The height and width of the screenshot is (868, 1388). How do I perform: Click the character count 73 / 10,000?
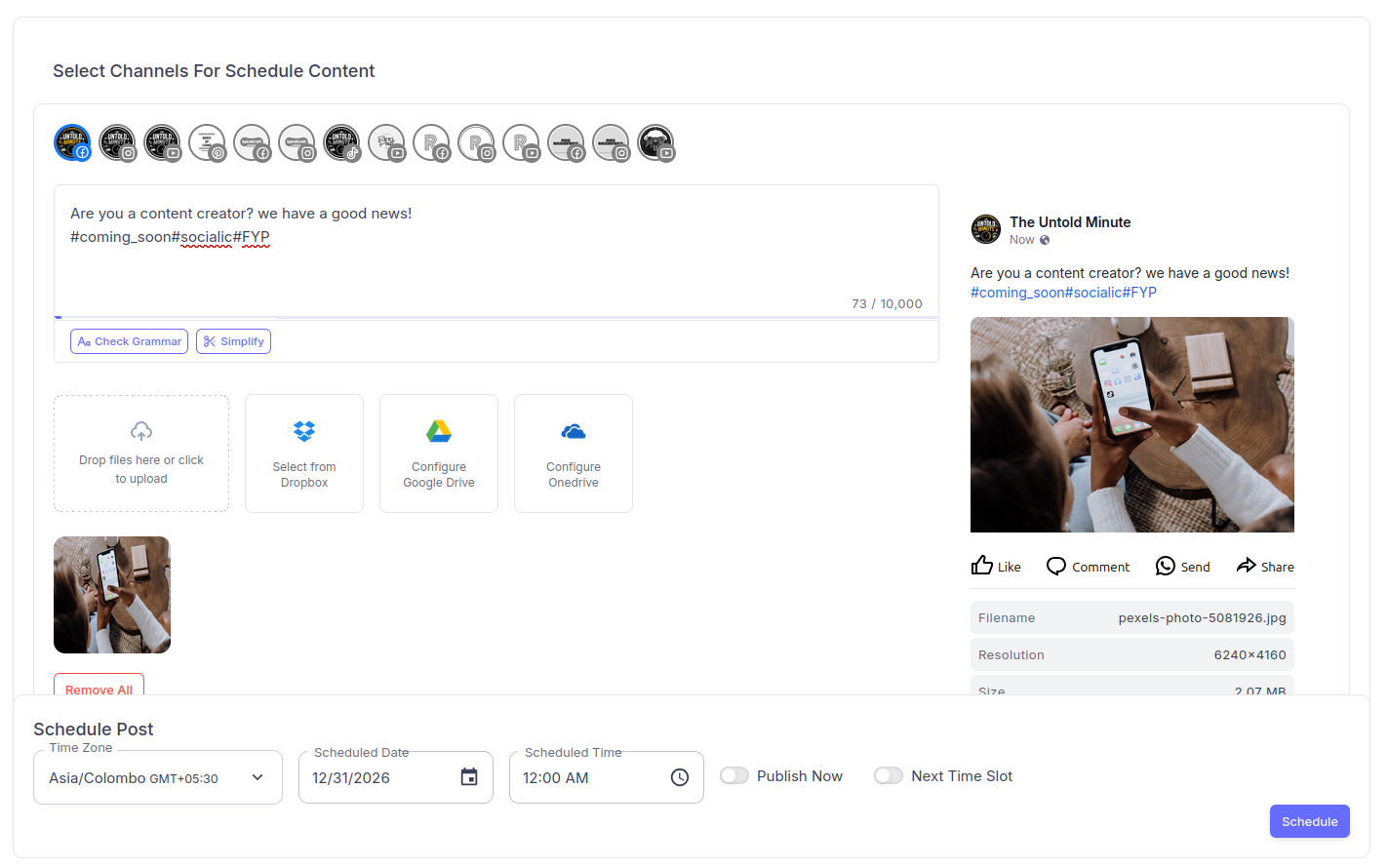pos(887,304)
